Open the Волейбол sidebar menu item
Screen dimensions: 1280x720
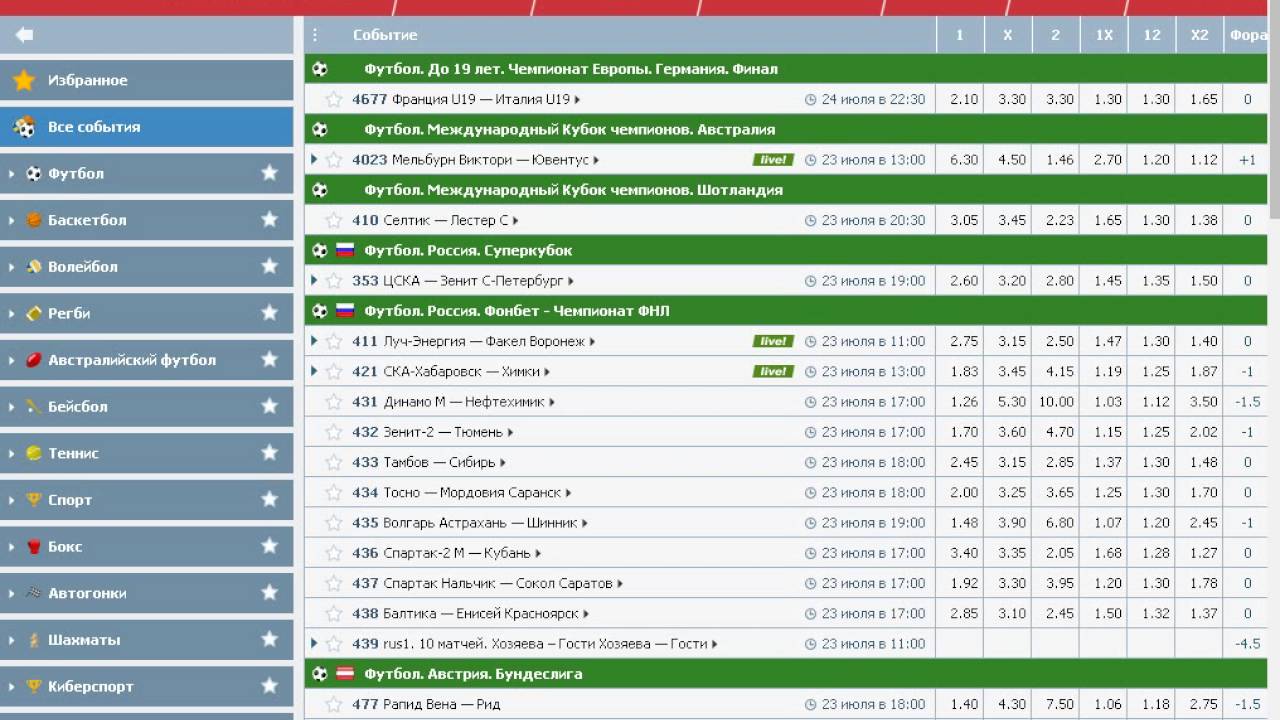point(146,267)
